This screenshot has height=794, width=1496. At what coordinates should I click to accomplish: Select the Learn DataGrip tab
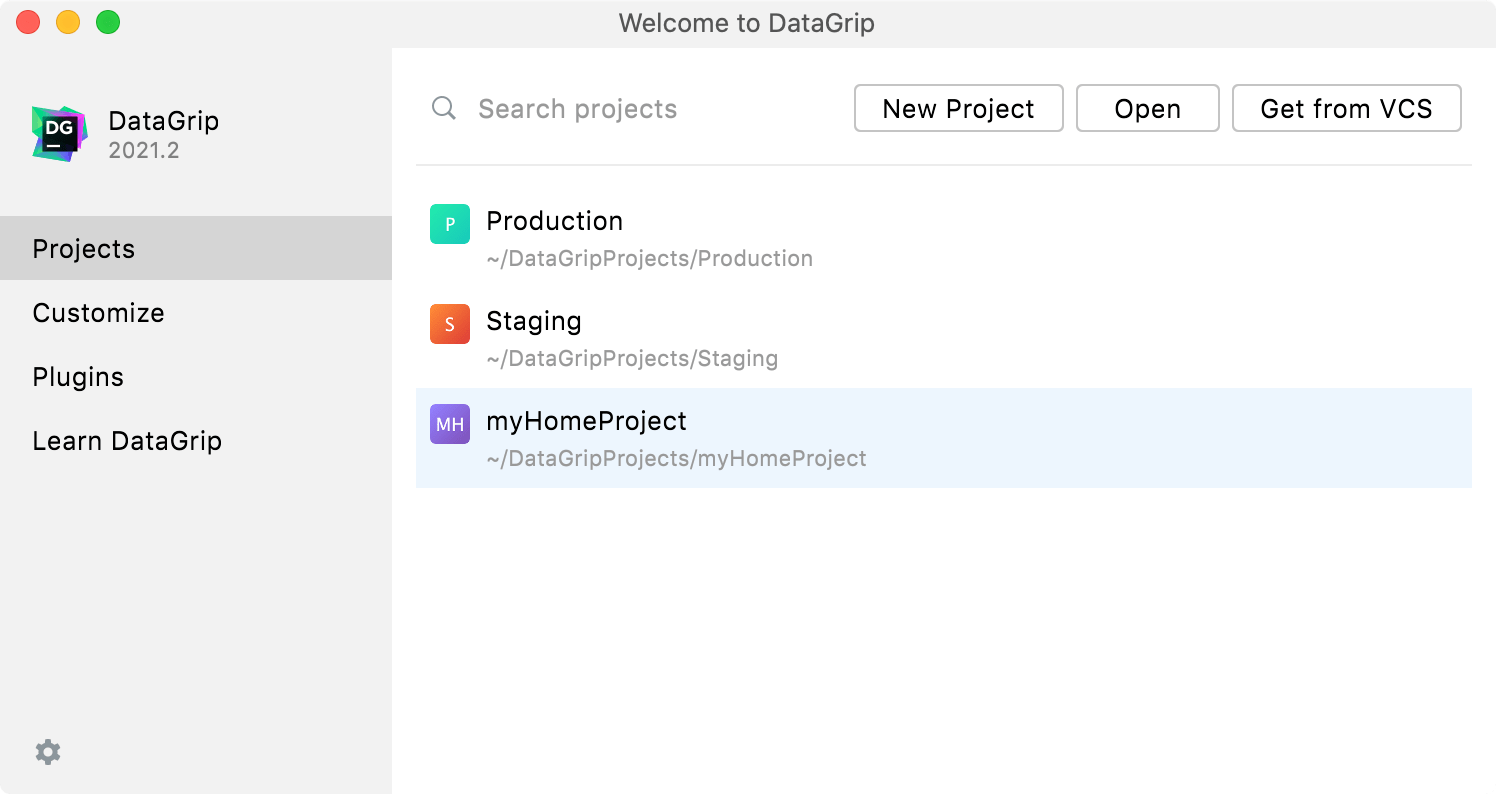click(127, 441)
